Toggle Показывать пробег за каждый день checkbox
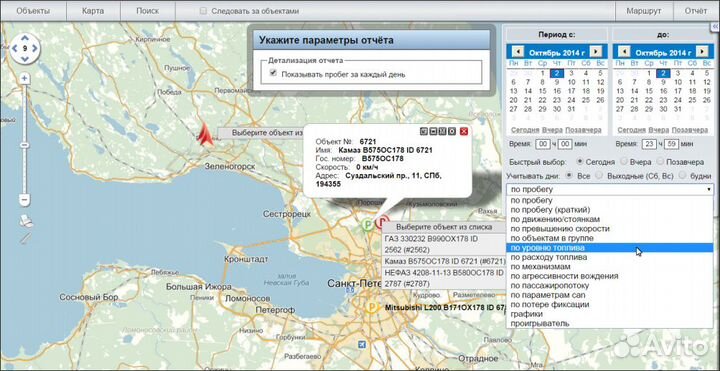Screen dimensions: 720x371 (x=273, y=73)
